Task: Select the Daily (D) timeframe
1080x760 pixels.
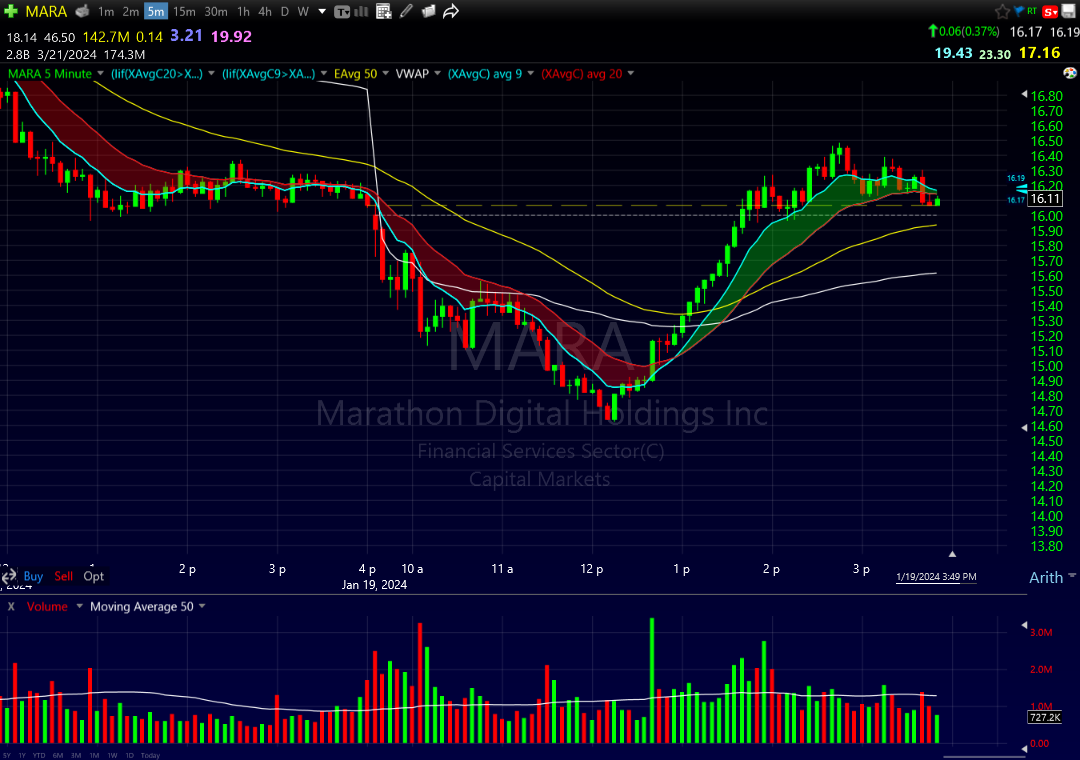Action: [284, 12]
